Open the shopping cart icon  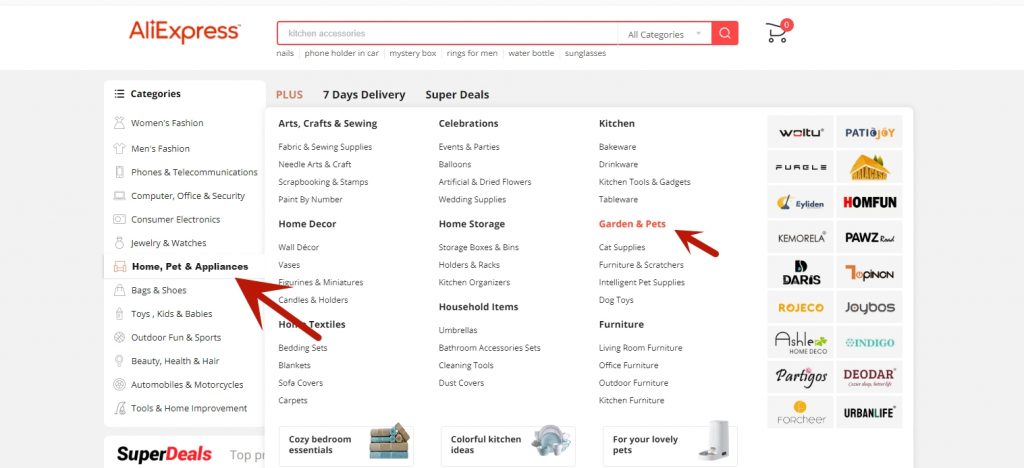tap(777, 33)
